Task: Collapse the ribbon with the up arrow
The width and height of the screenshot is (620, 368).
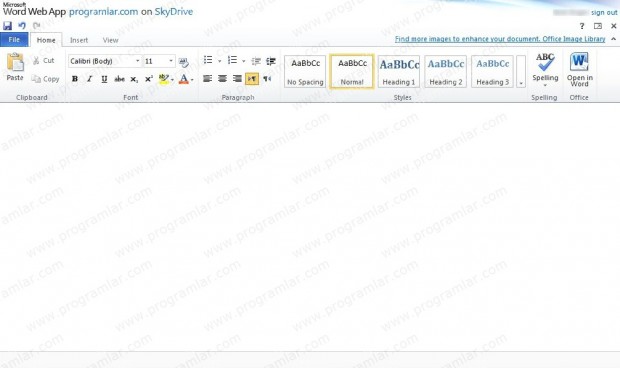Action: [x=613, y=39]
